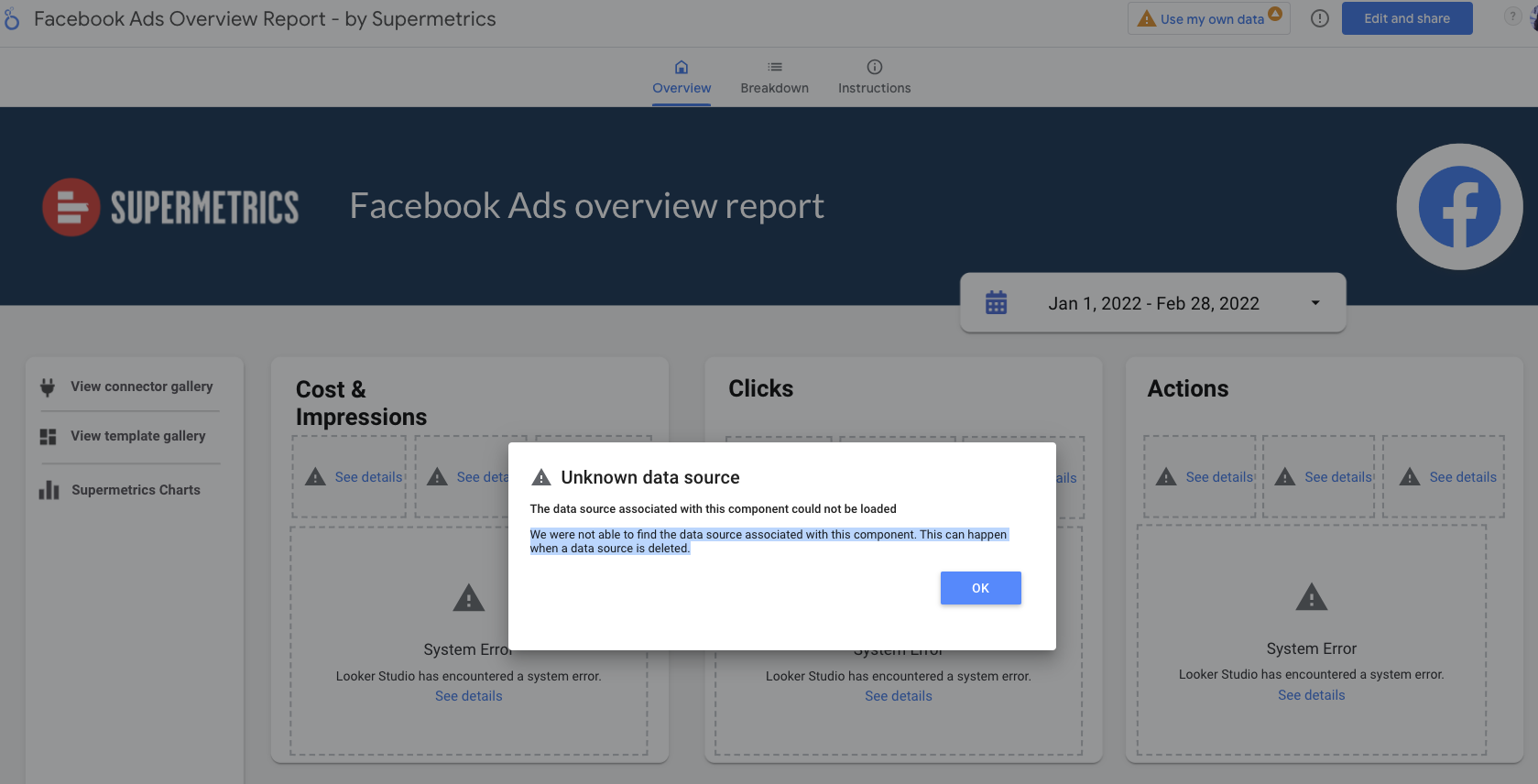Click the Facebook logo icon

tap(1458, 207)
